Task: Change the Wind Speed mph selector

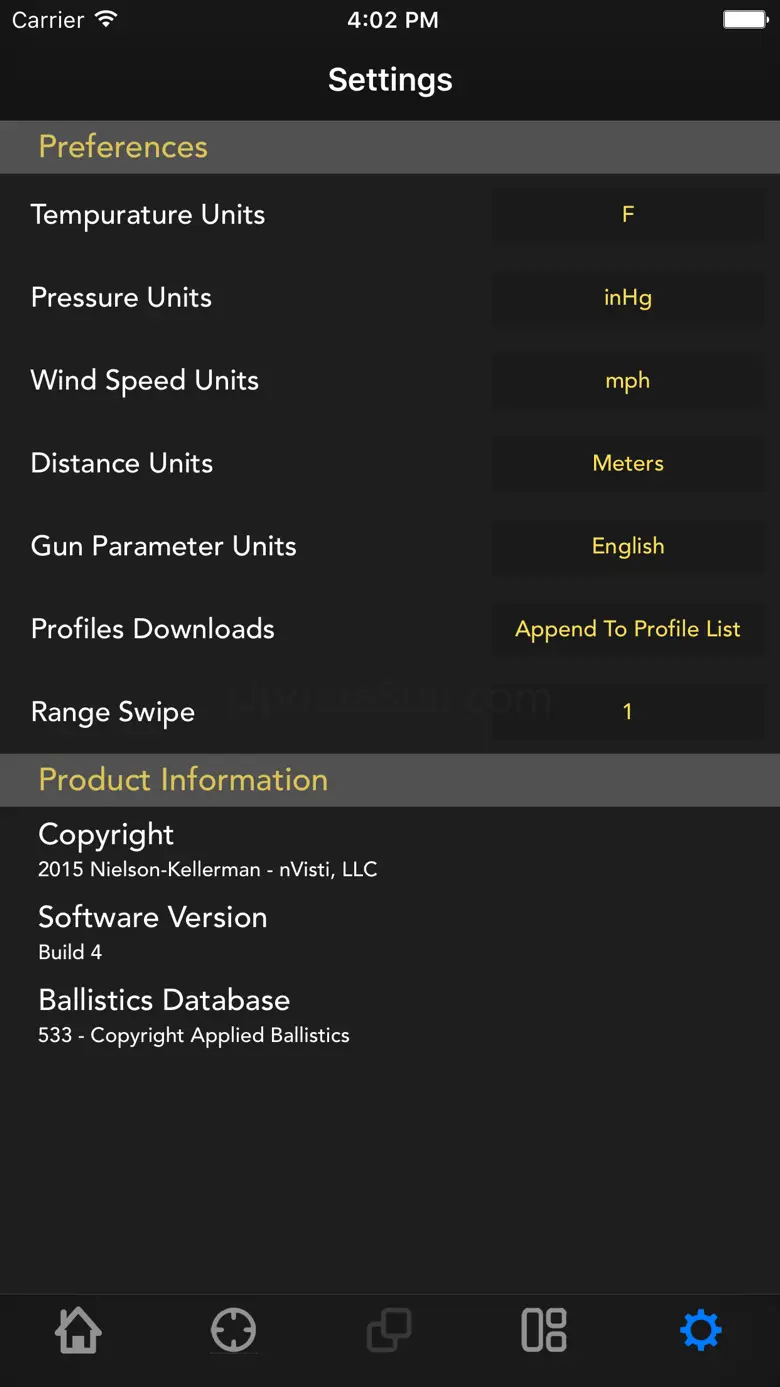Action: point(628,380)
